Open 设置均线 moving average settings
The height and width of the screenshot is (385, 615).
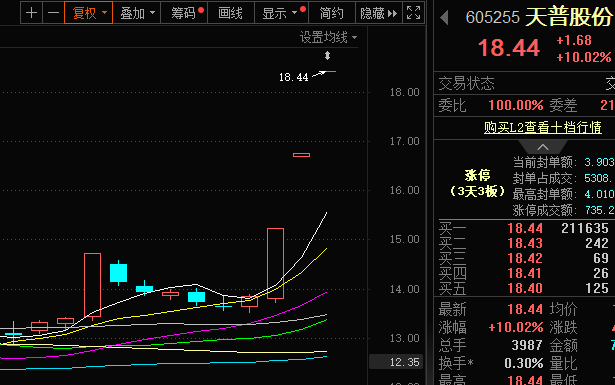click(x=328, y=37)
